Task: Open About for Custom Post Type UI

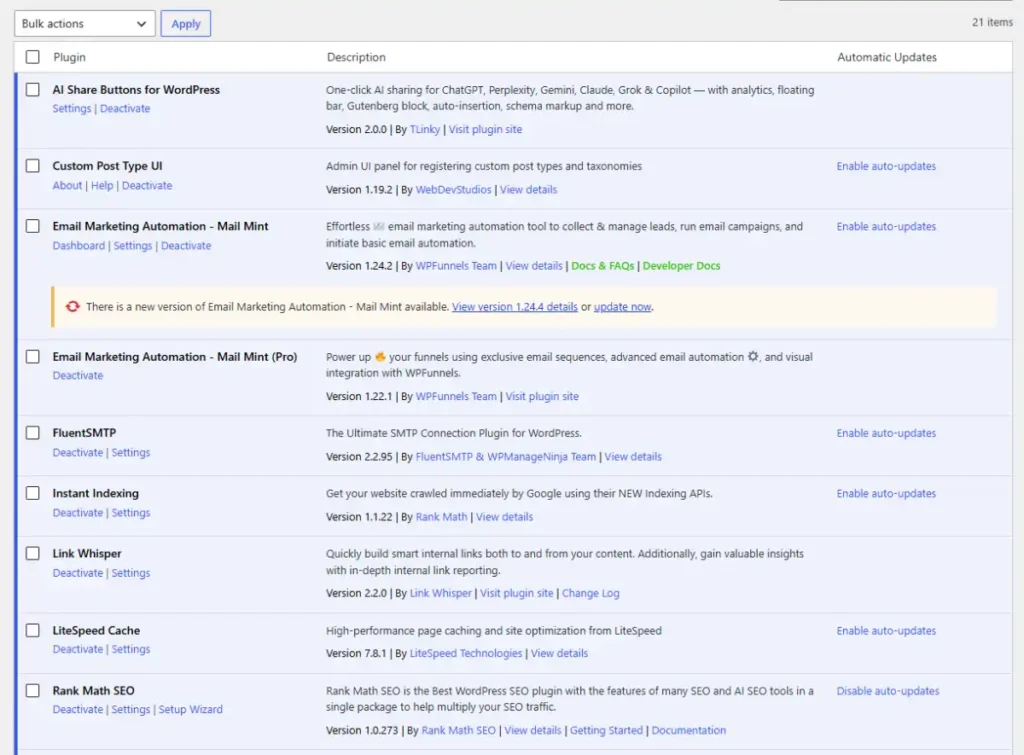Action: pos(67,185)
